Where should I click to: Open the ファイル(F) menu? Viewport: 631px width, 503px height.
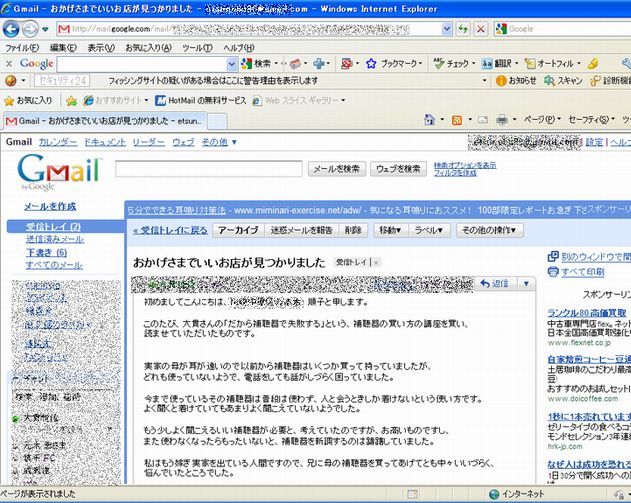coord(22,48)
